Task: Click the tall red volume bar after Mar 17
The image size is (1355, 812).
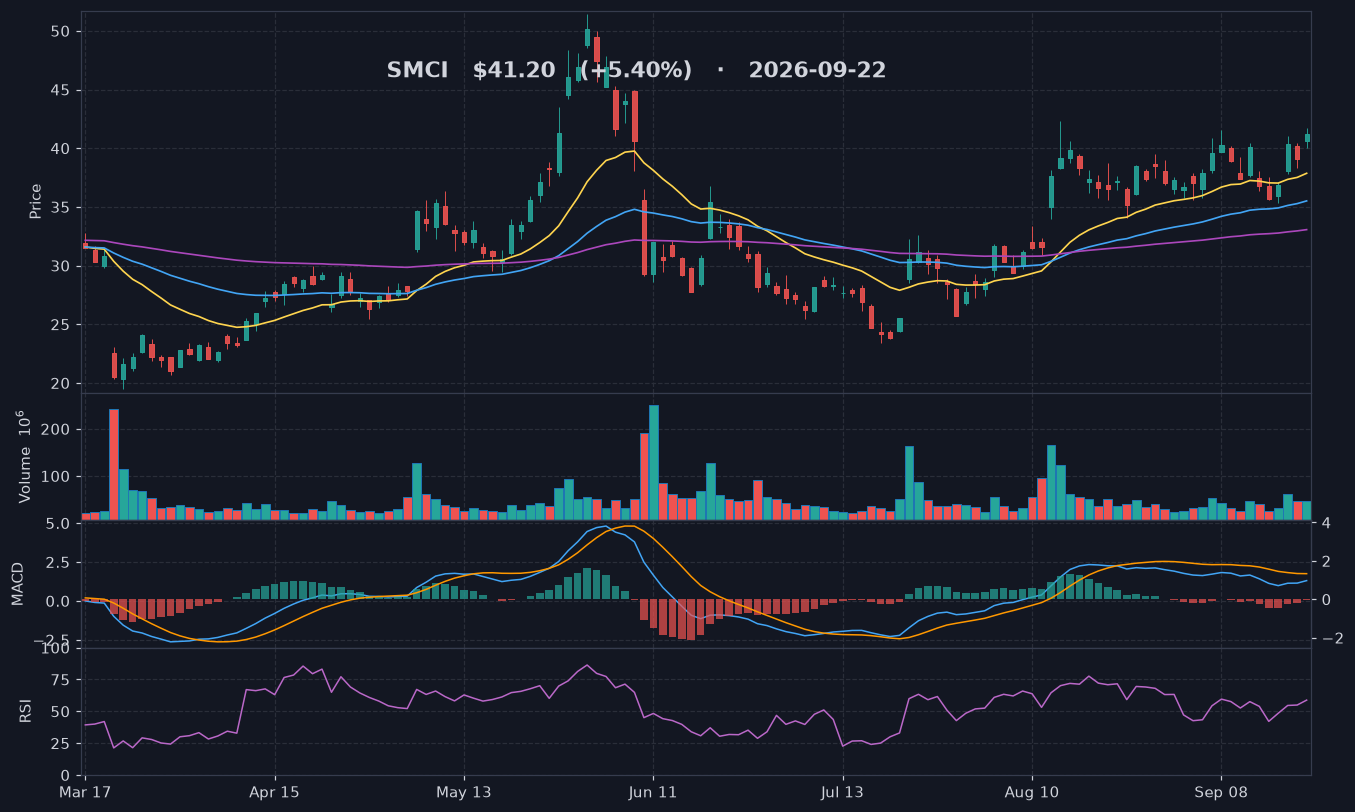Action: click(114, 464)
